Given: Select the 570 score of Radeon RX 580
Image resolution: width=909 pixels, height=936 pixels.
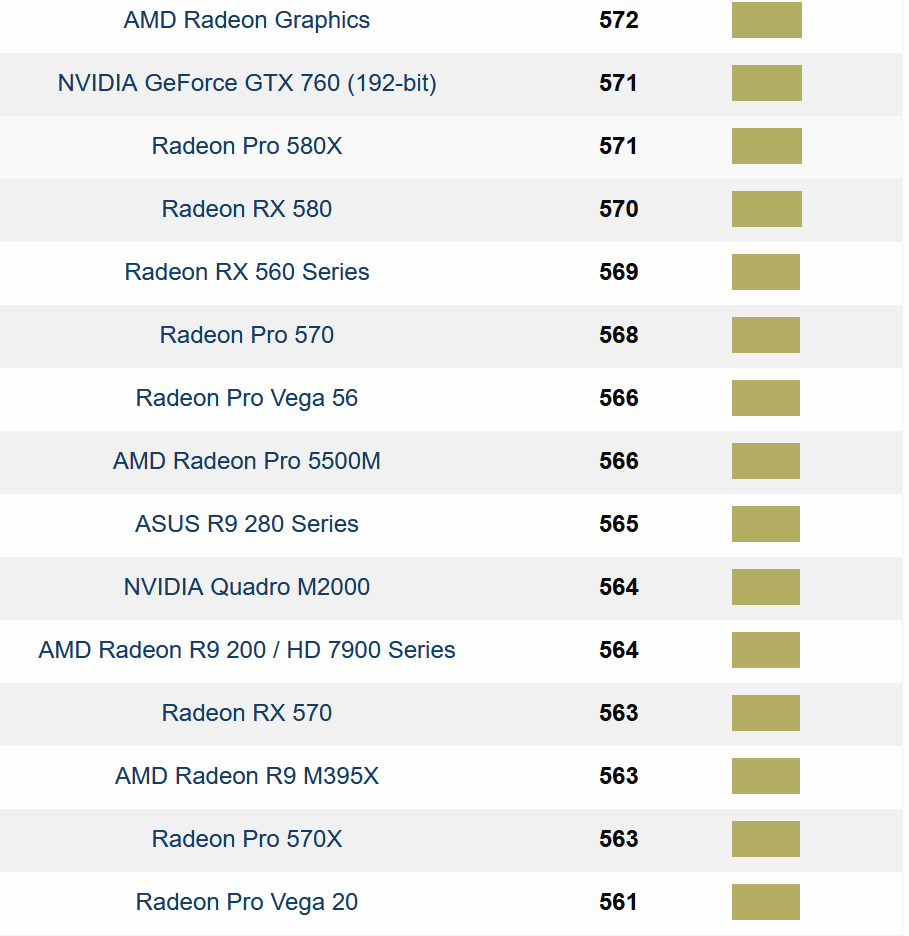Looking at the screenshot, I should 619,209.
